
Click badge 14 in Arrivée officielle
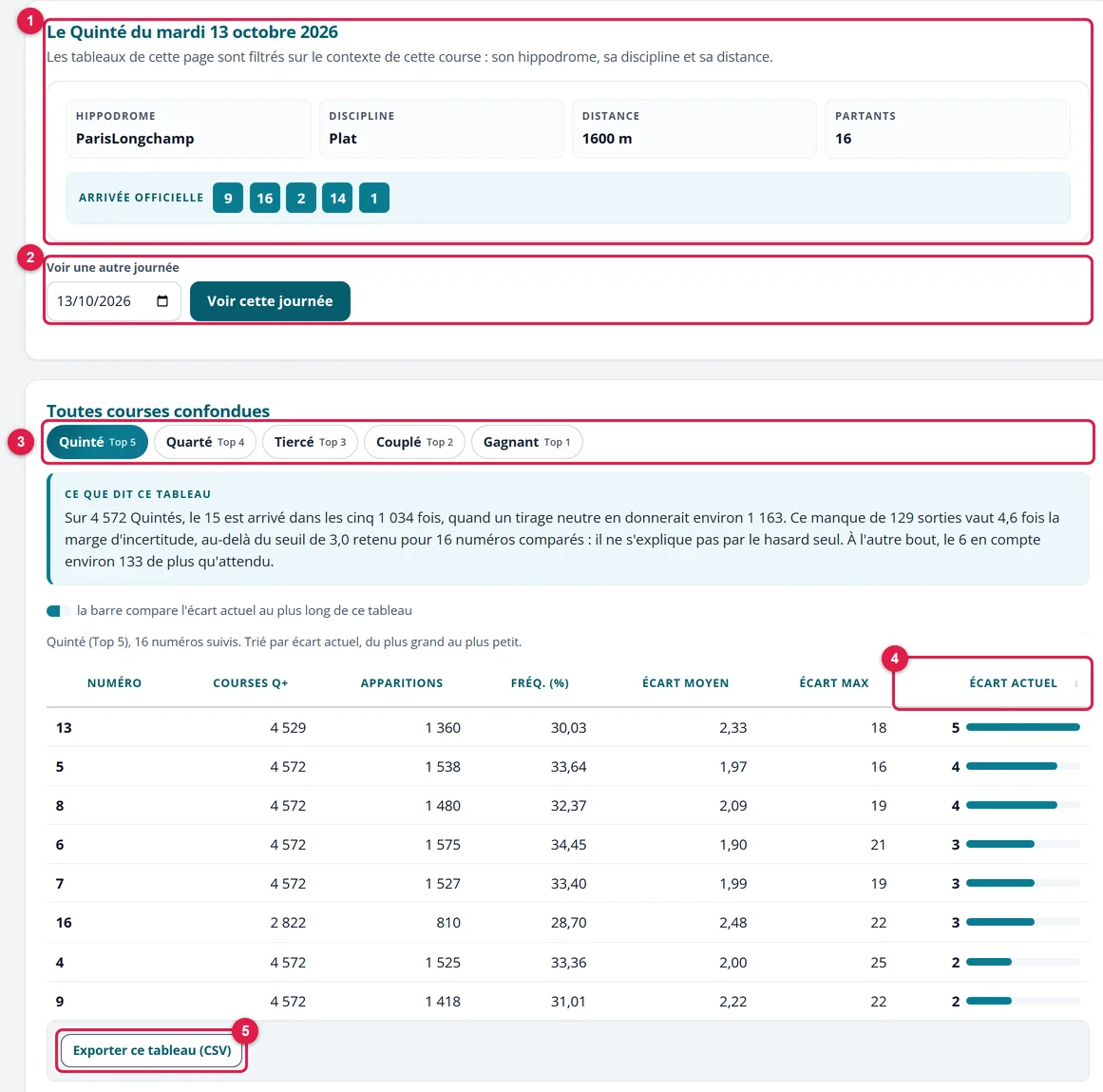coord(337,198)
